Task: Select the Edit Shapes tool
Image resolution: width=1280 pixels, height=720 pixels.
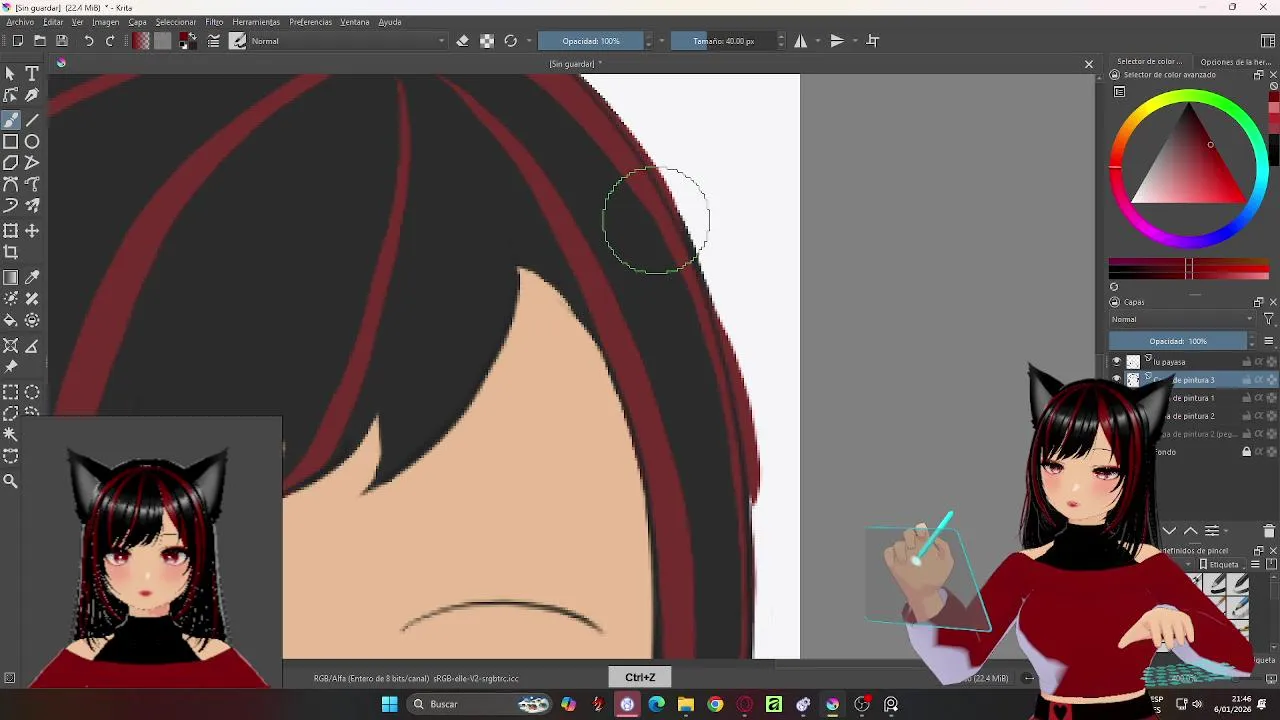Action: click(x=10, y=95)
